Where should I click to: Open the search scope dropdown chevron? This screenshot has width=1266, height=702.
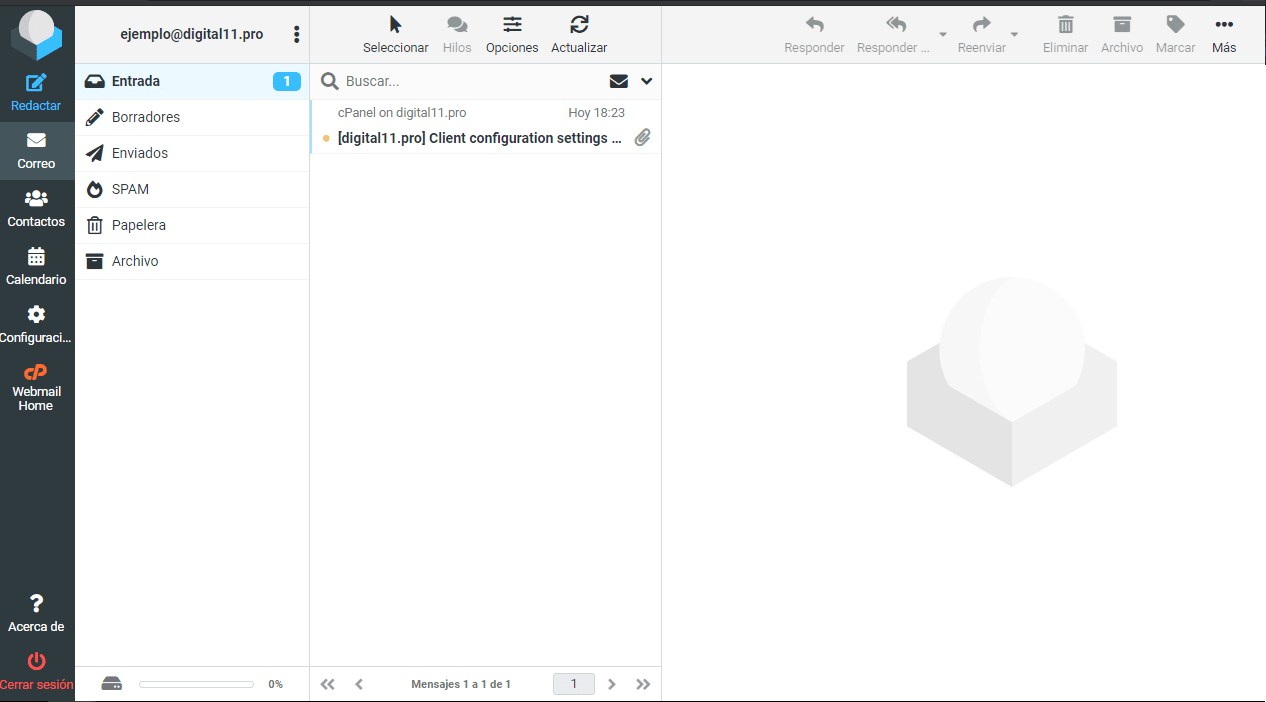coord(646,80)
